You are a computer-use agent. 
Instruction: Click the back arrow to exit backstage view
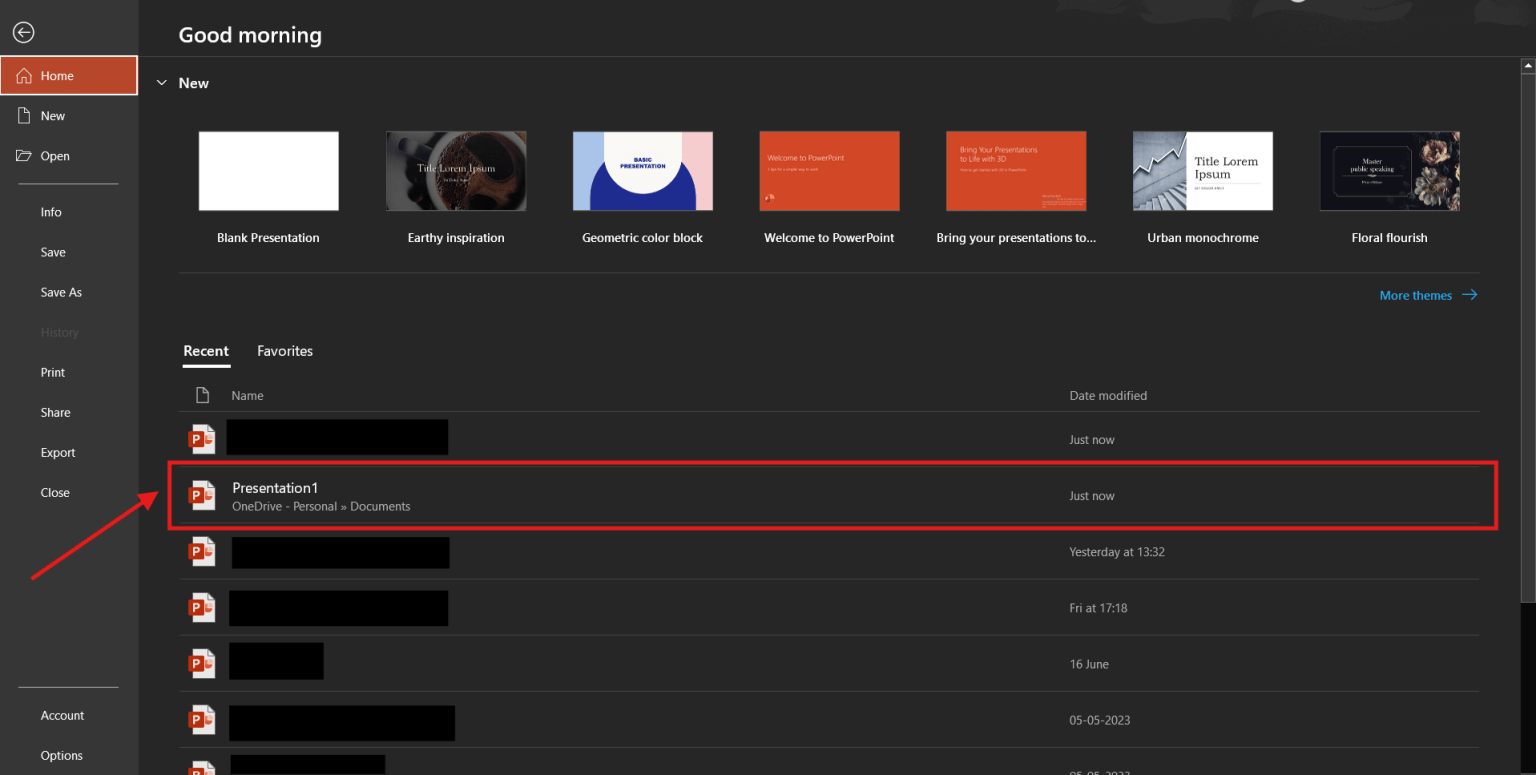point(23,32)
